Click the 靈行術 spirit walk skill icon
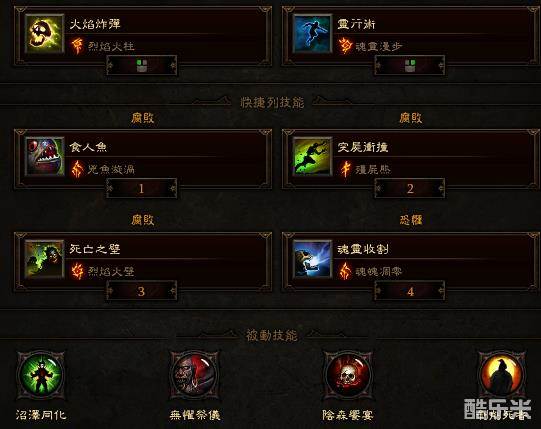 click(312, 33)
